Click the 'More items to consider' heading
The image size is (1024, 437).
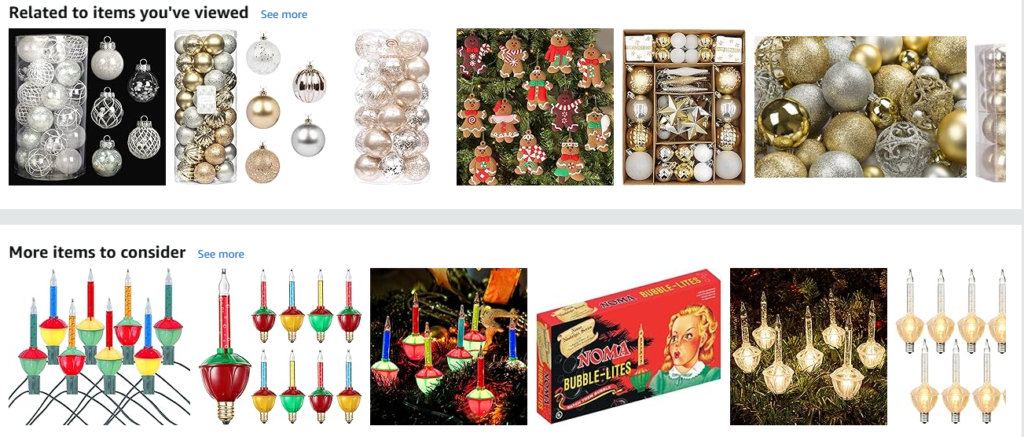[97, 252]
